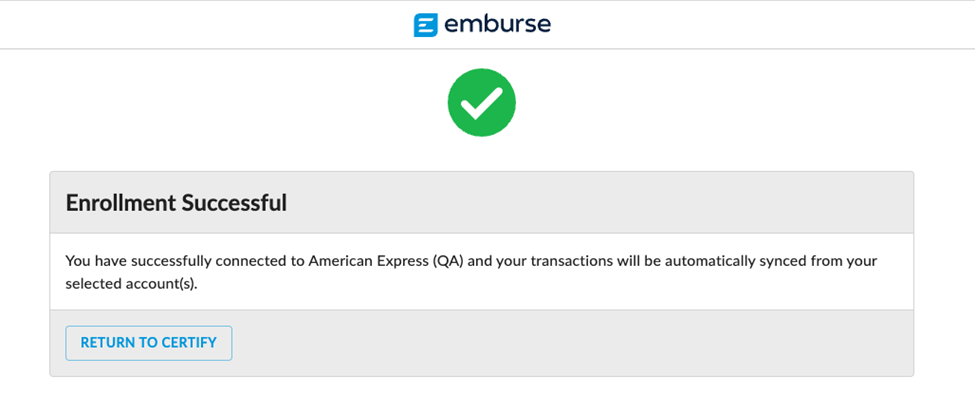Click the letter E in Emburse icon
This screenshot has width=975, height=413.
pyautogui.click(x=426, y=25)
